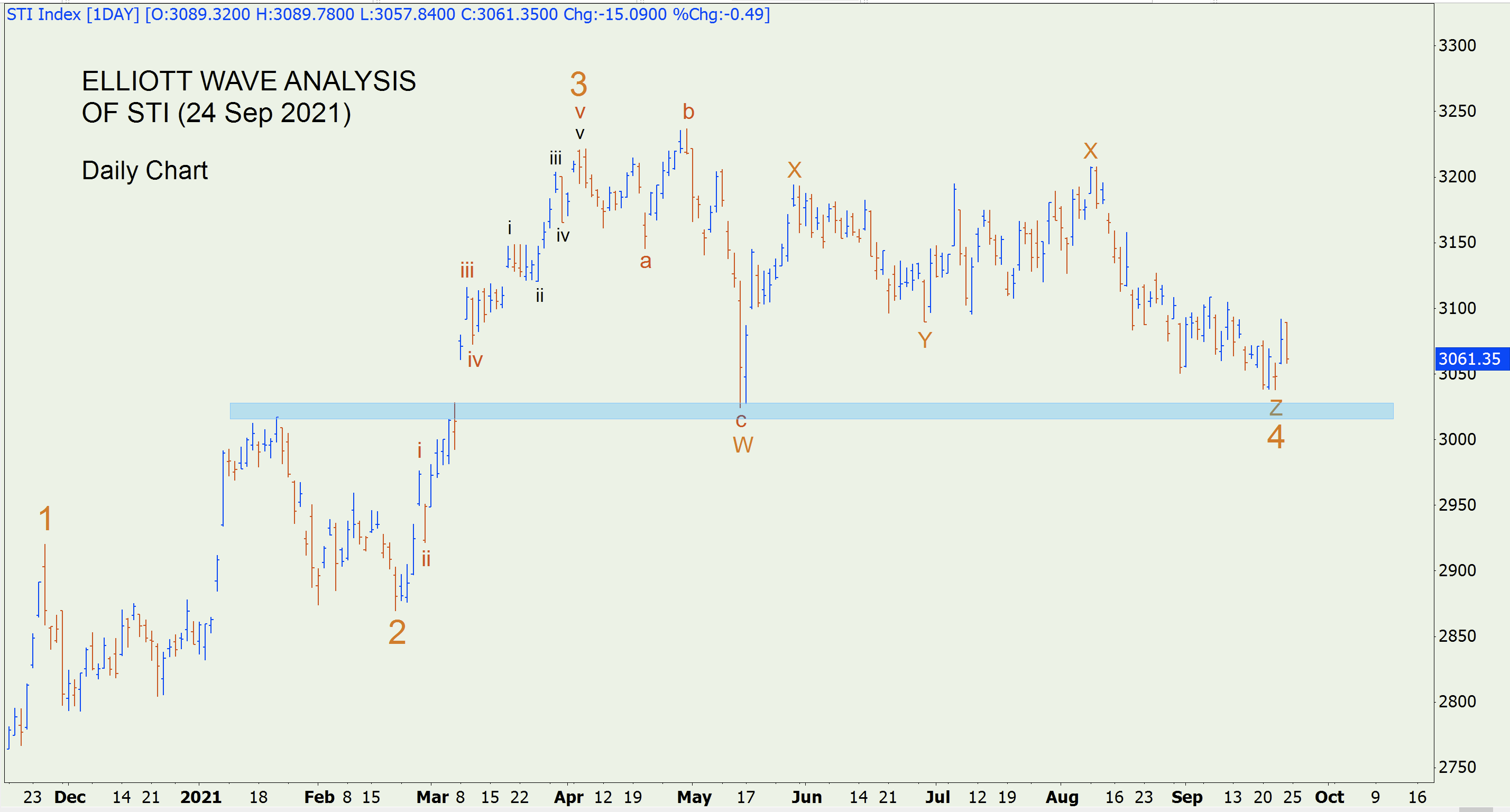The height and width of the screenshot is (812, 1510).
Task: Click the orange 'c' label above W
Action: 741,420
